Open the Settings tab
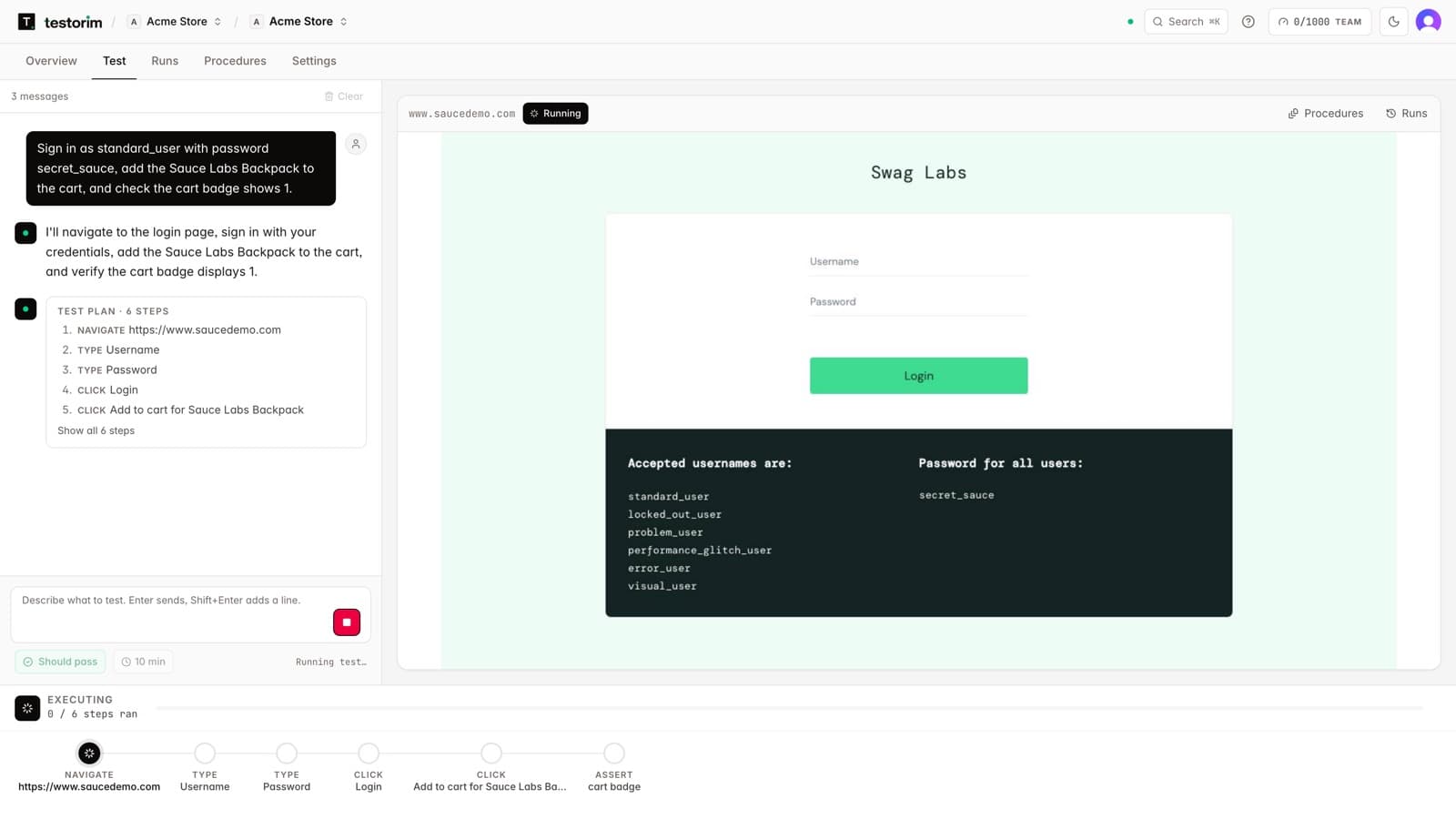Viewport: 1456px width, 819px height. (314, 61)
